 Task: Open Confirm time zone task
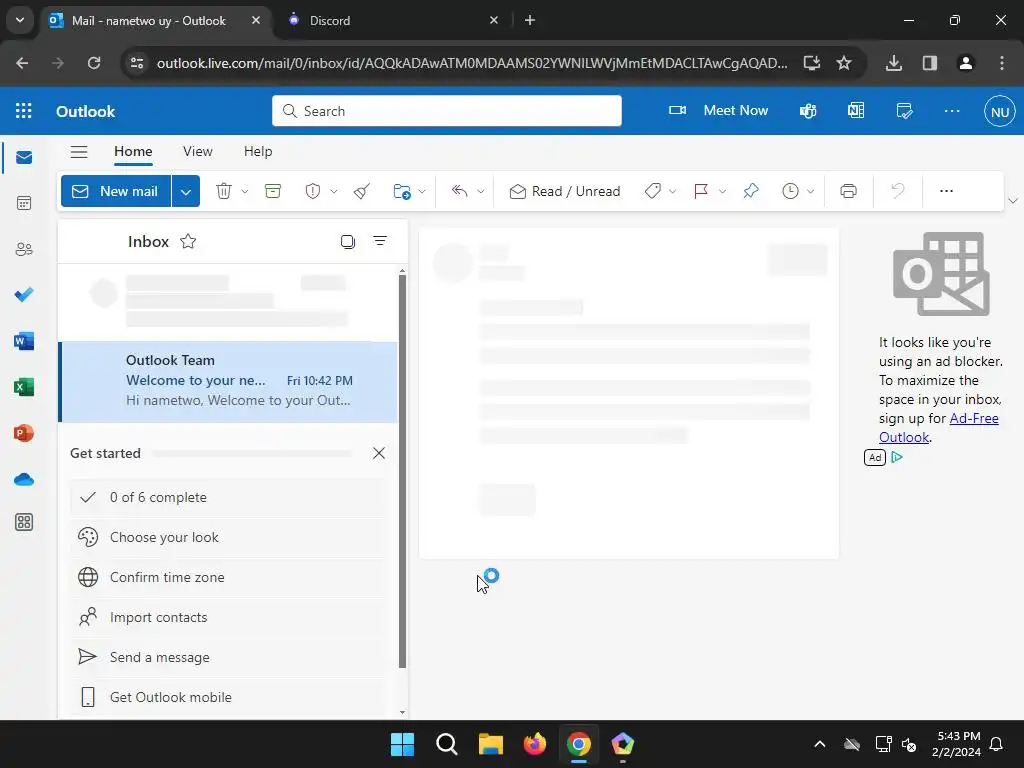(x=229, y=577)
